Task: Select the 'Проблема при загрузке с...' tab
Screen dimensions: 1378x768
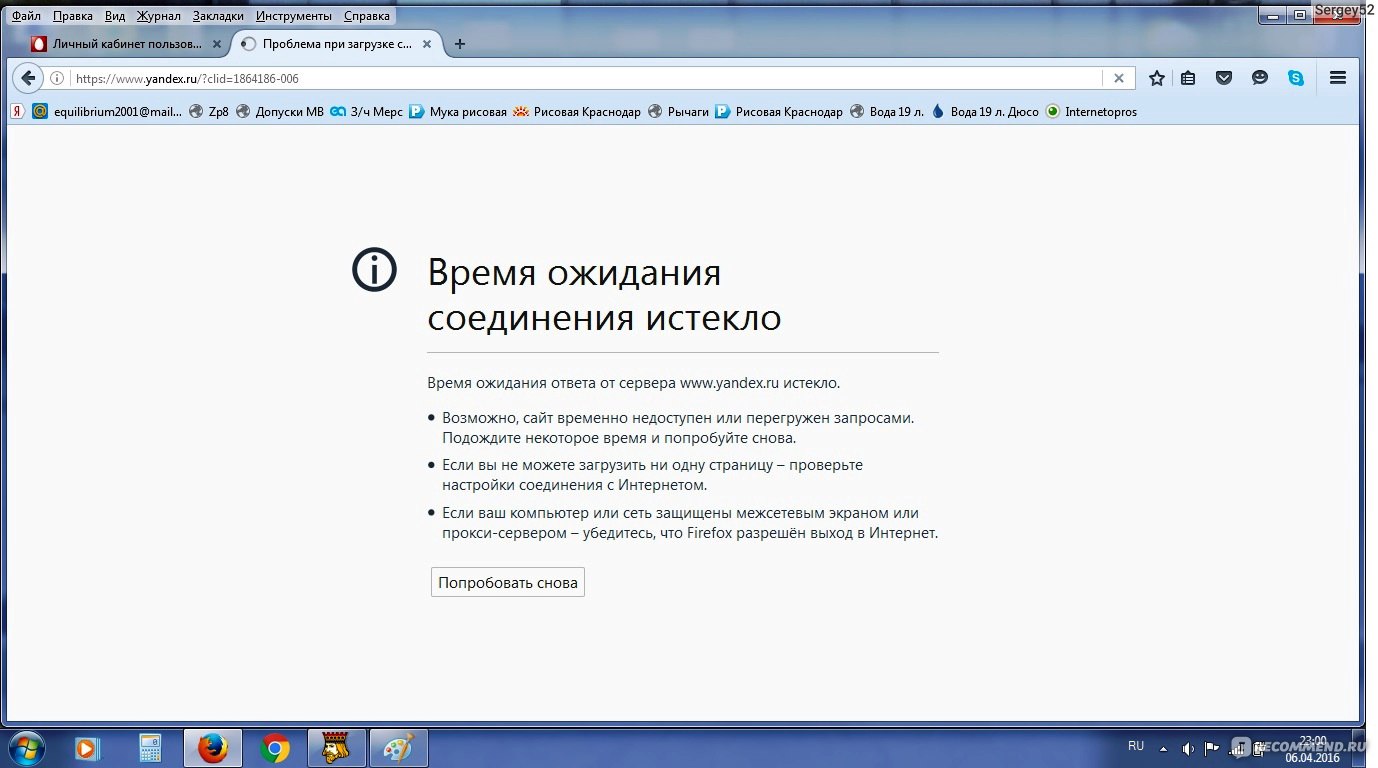Action: pyautogui.click(x=337, y=44)
